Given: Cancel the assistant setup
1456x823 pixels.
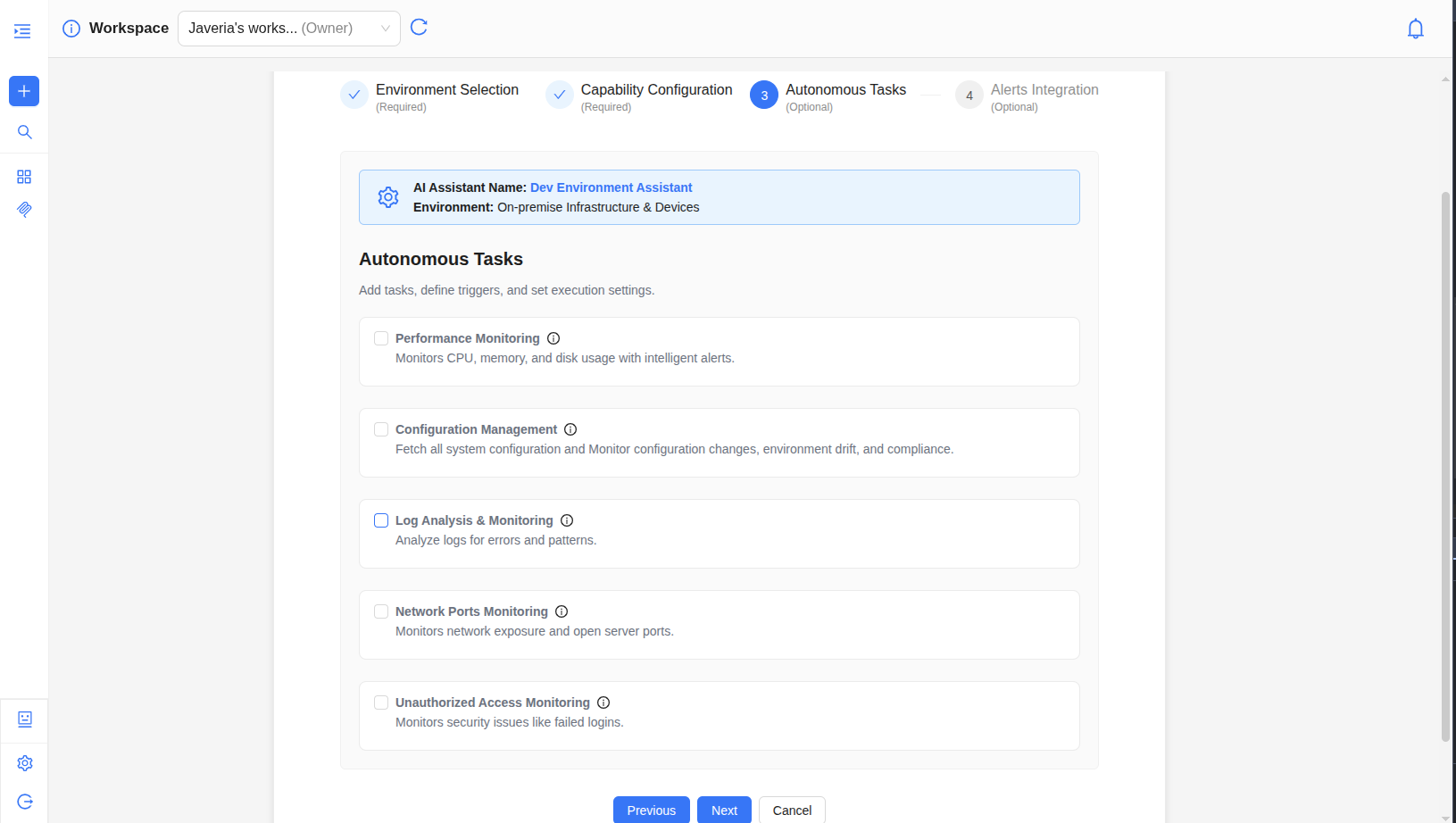Looking at the screenshot, I should click(792, 810).
